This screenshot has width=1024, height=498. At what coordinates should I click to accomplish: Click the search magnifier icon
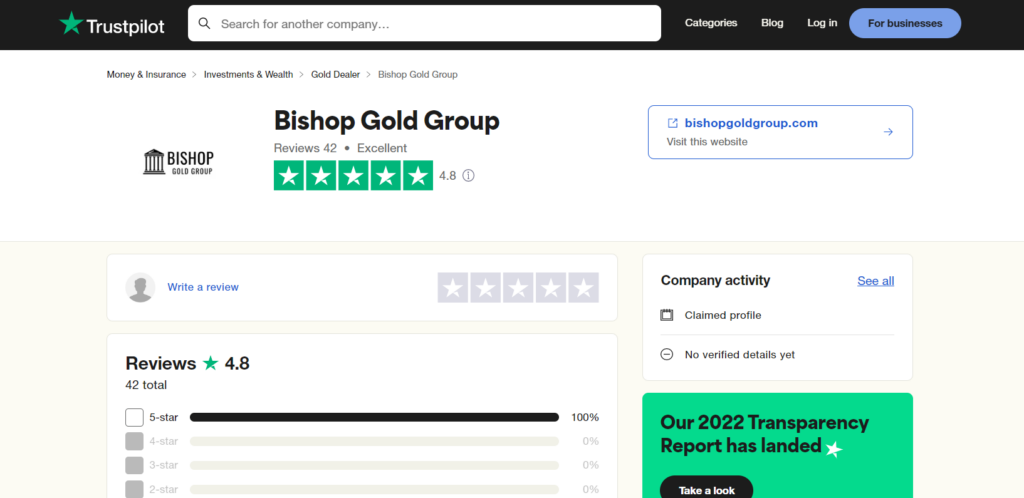[x=204, y=23]
